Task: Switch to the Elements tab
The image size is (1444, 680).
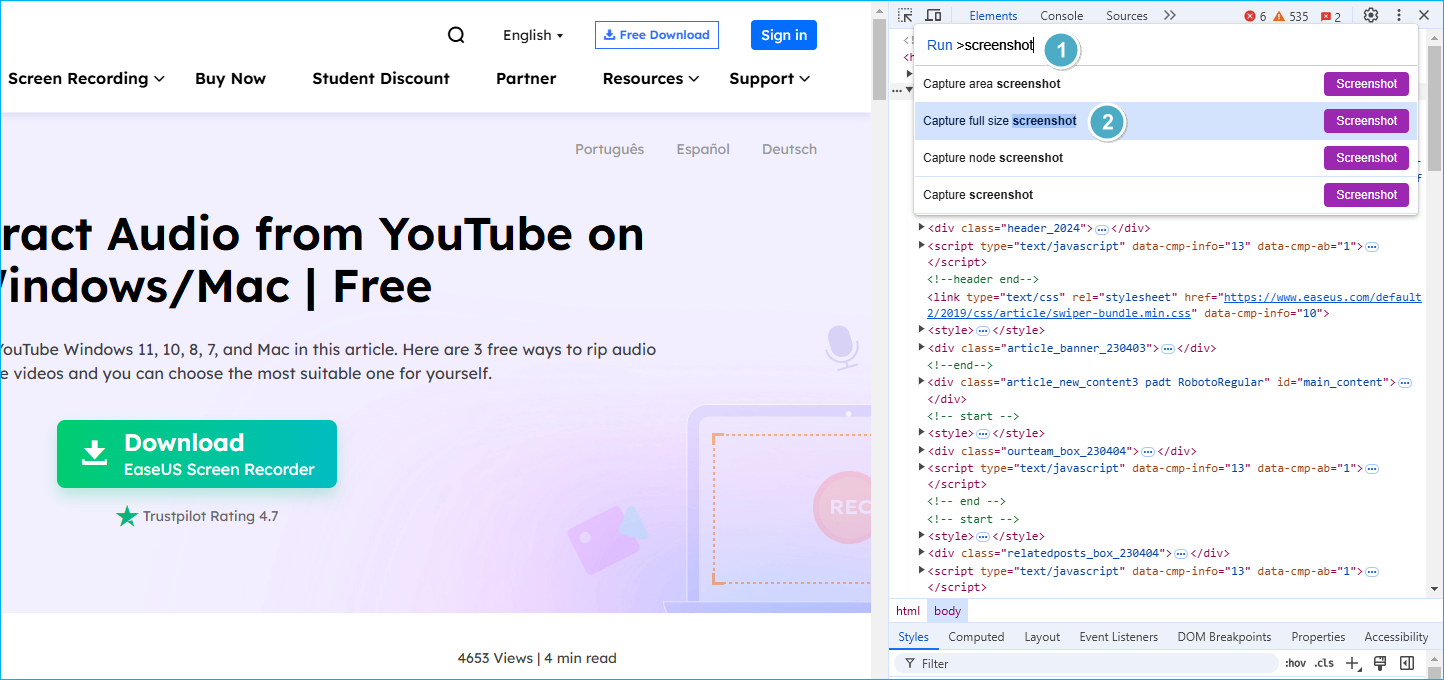Action: 993,16
